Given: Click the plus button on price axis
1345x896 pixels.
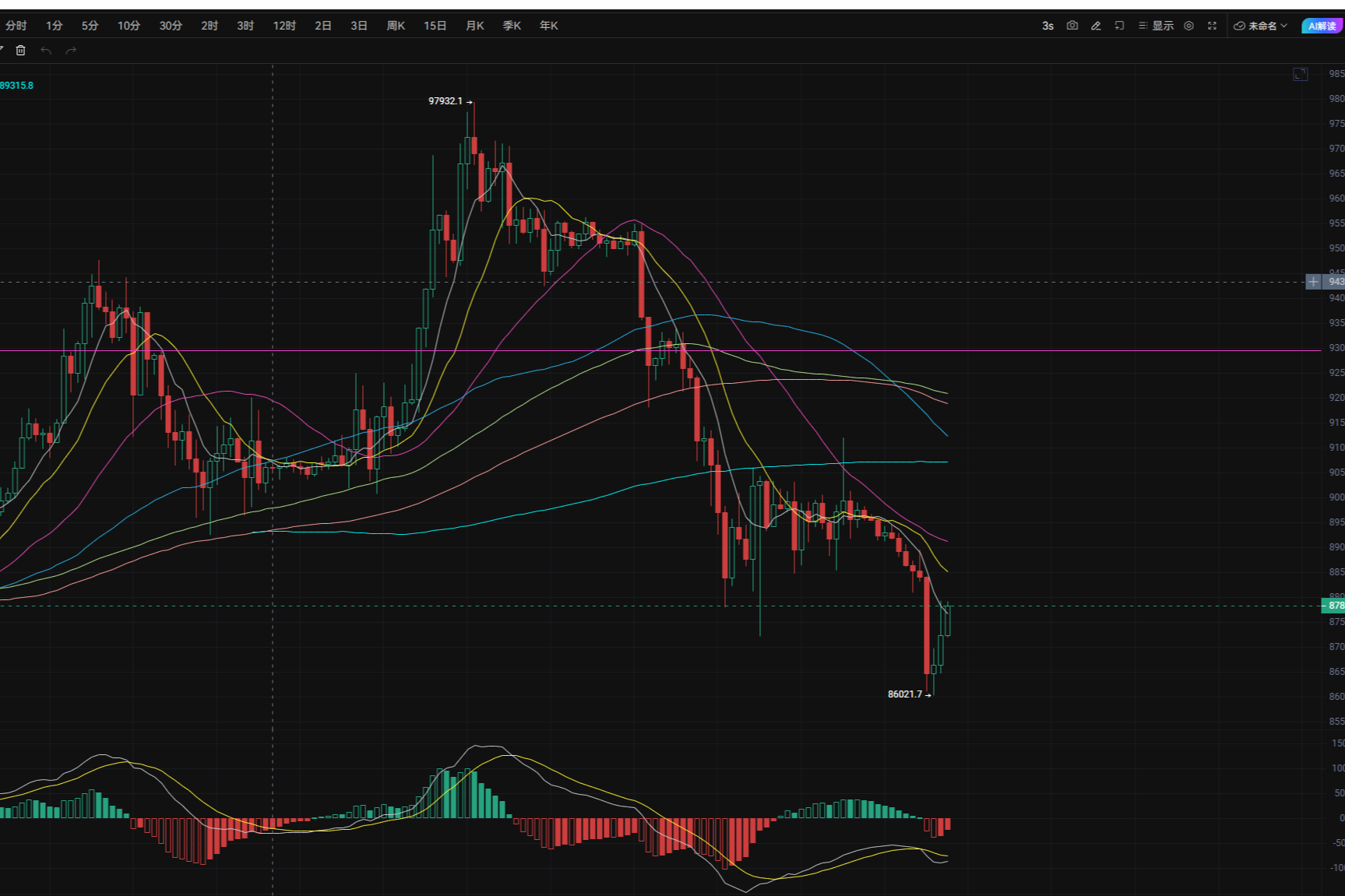Looking at the screenshot, I should coord(1313,282).
